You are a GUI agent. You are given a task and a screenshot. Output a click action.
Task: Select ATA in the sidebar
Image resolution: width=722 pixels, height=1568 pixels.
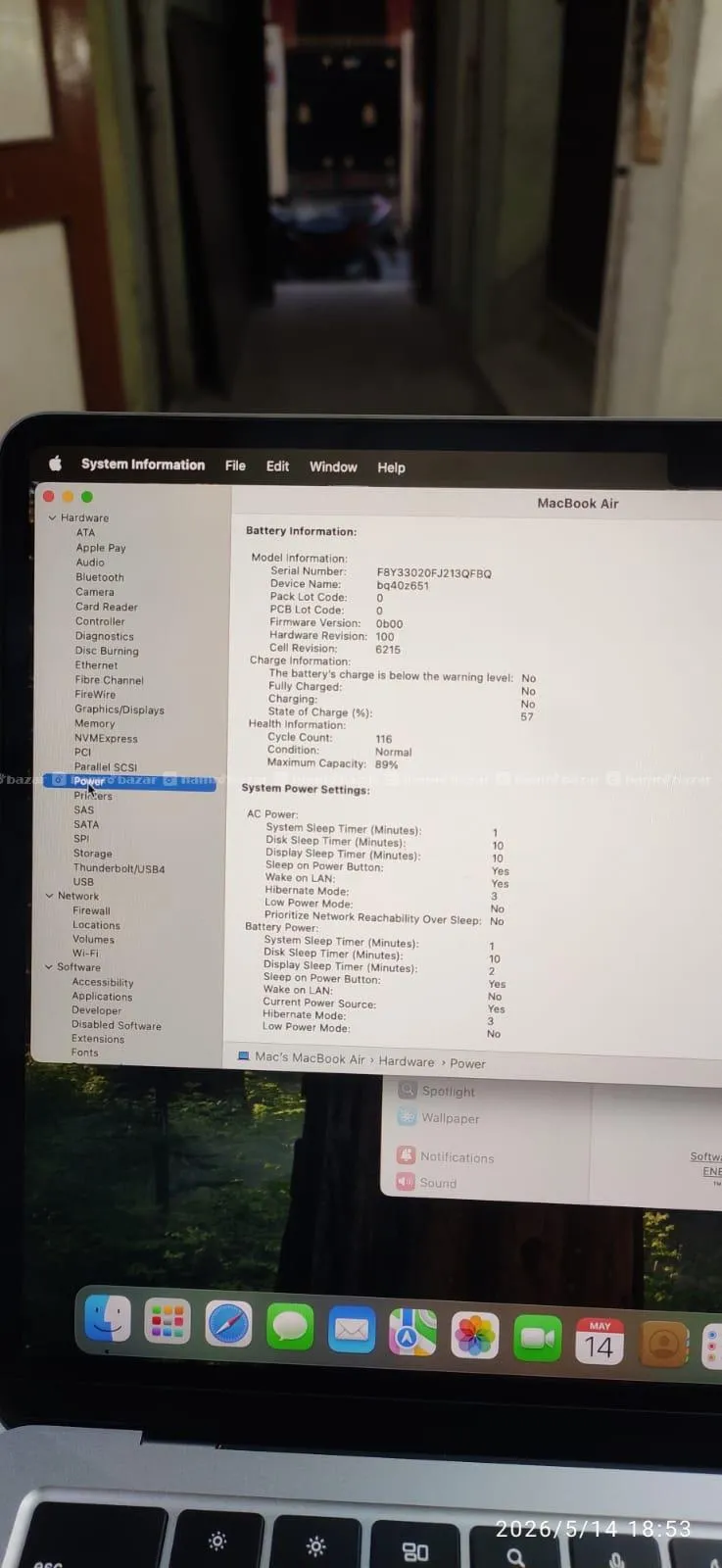(x=85, y=533)
